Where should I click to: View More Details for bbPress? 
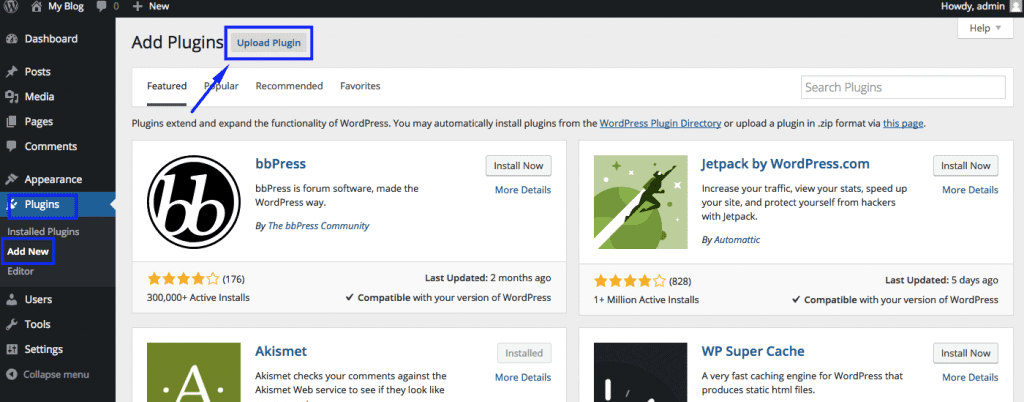pyautogui.click(x=522, y=190)
